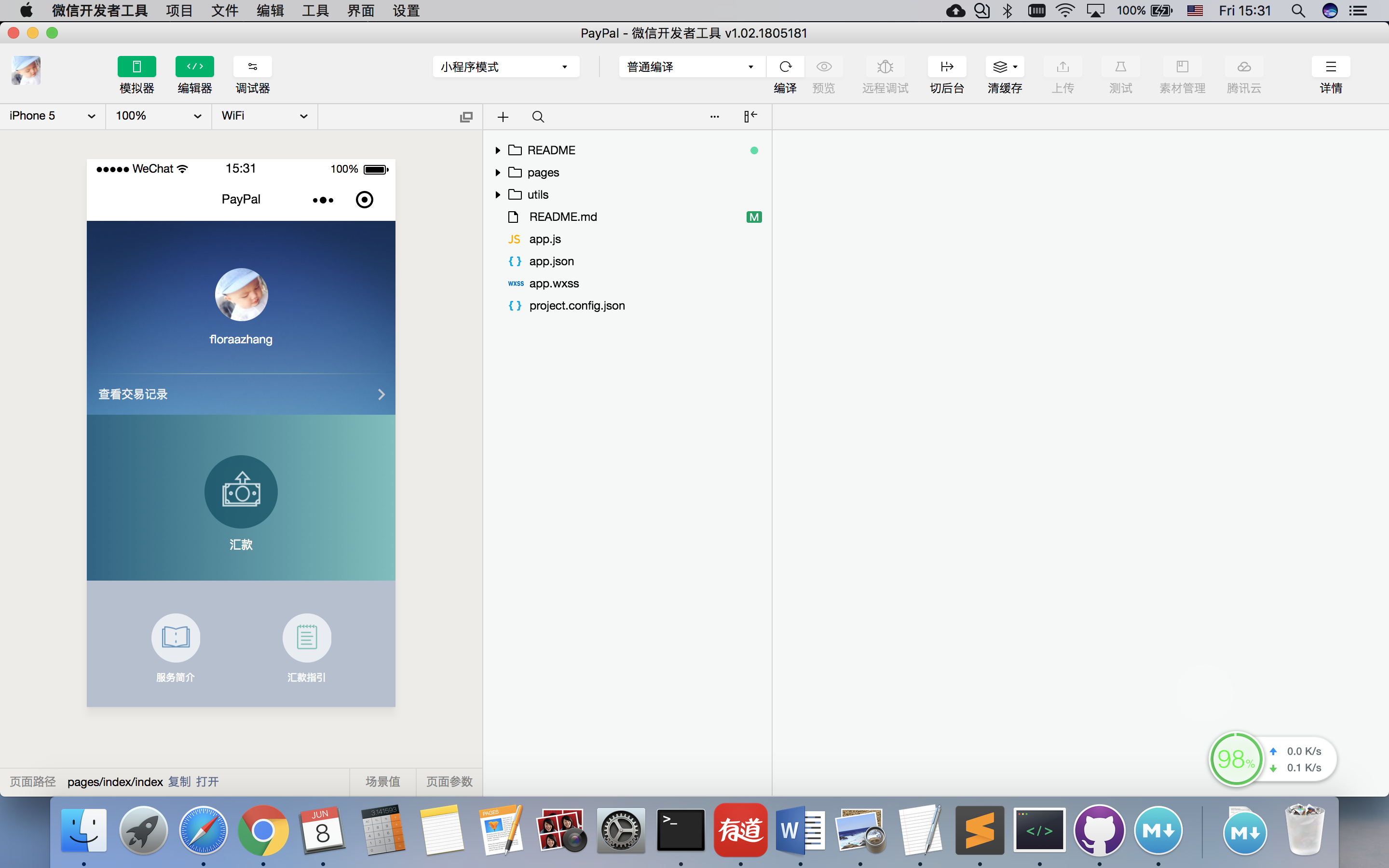1389x868 pixels.
Task: Click the test flask icon
Action: (1120, 67)
